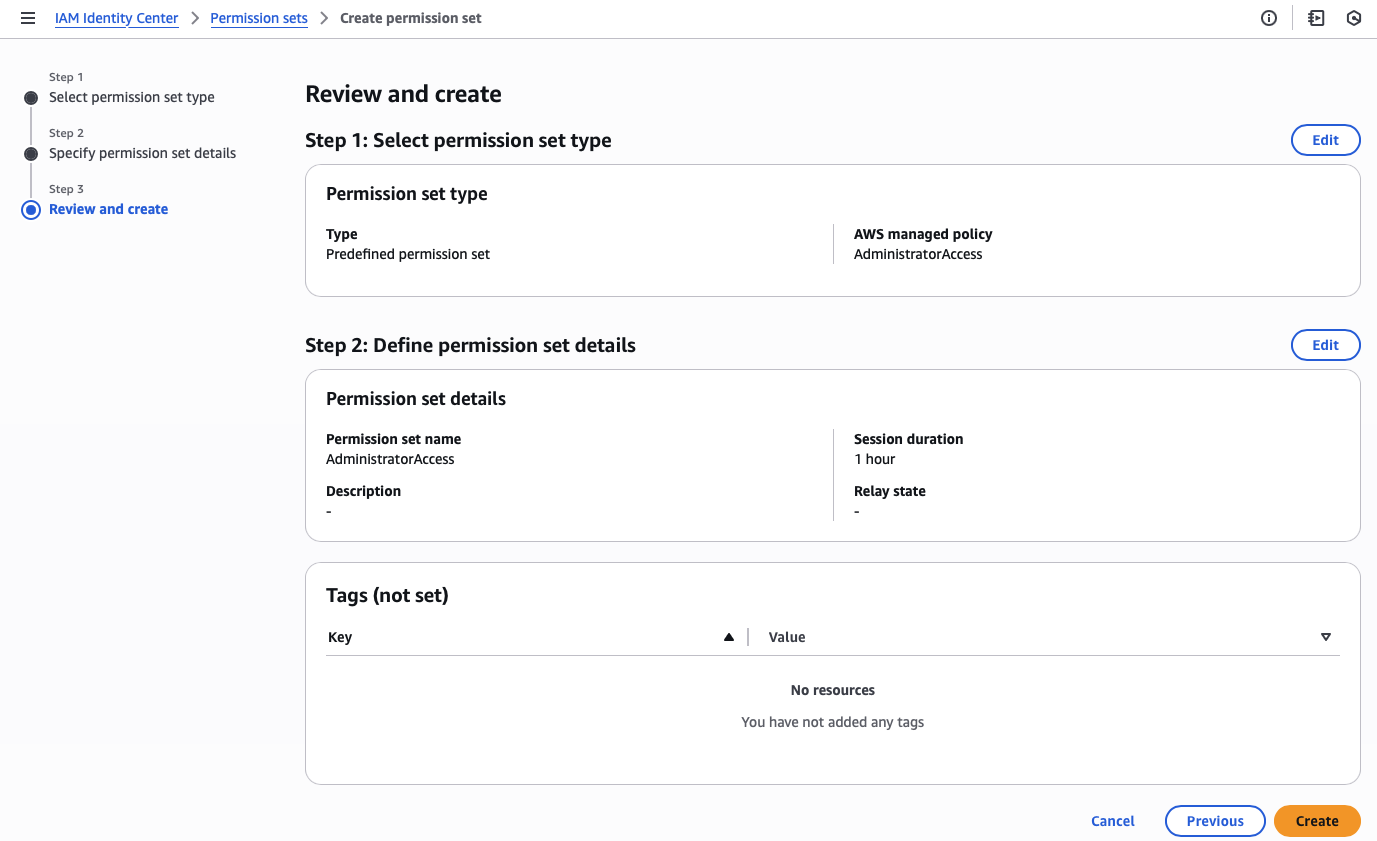
Task: Create the permission set
Action: [x=1317, y=821]
